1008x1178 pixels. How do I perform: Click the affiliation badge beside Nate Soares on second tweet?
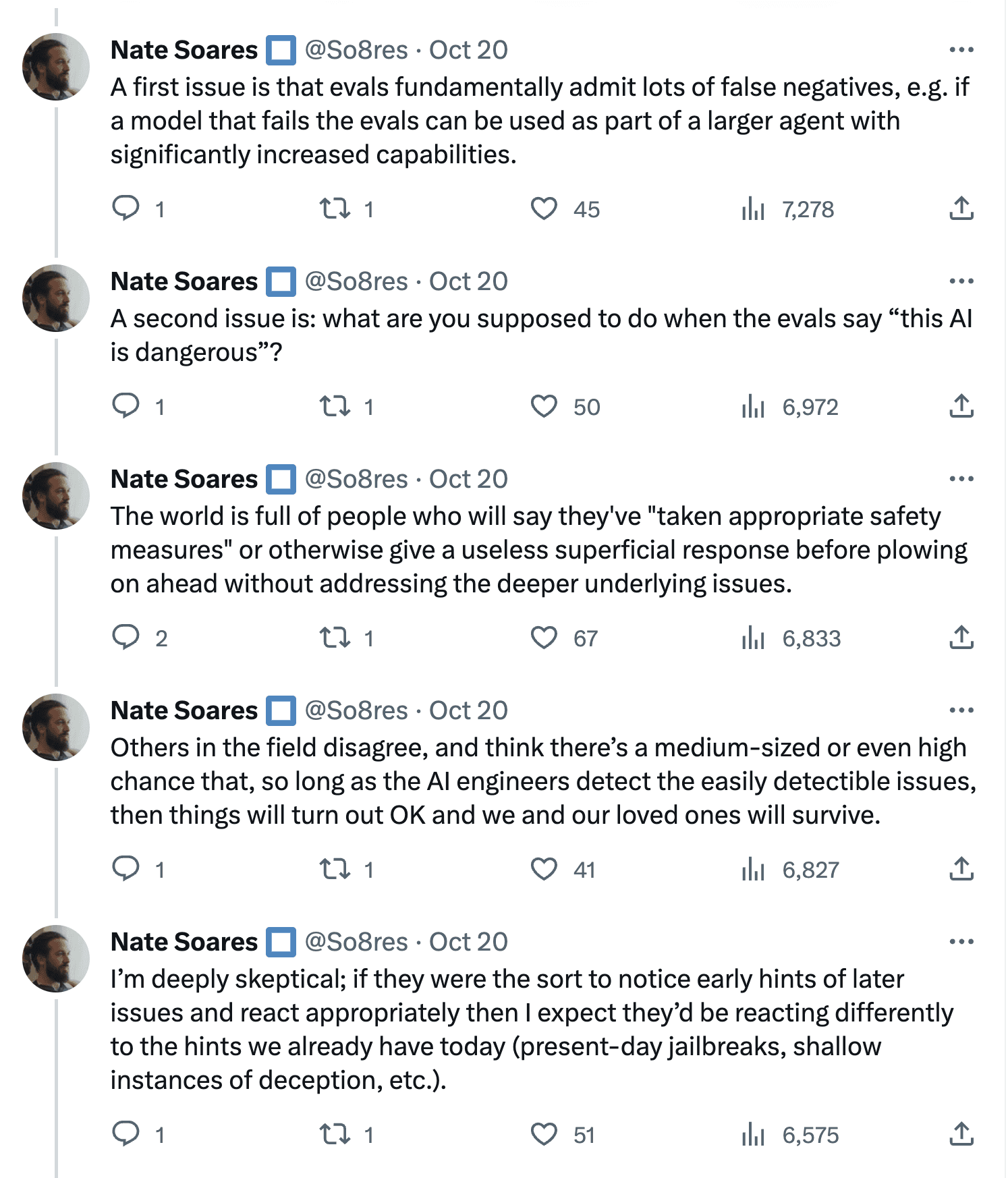tap(281, 281)
